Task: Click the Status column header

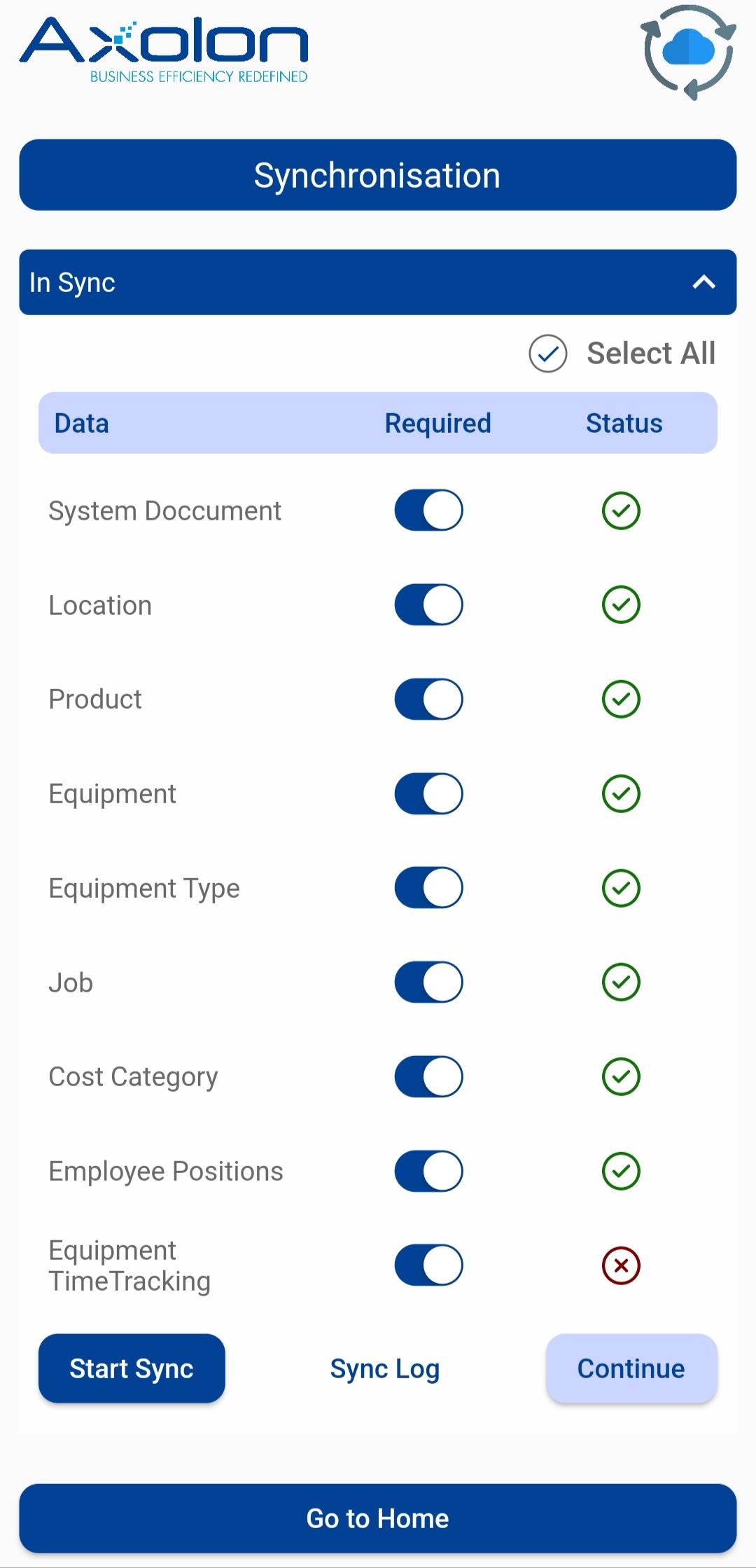Action: click(x=624, y=423)
